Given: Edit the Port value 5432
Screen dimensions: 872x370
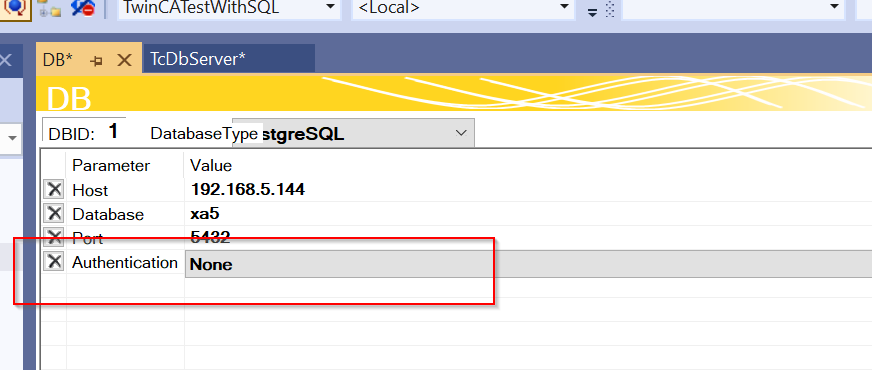Looking at the screenshot, I should click(210, 238).
